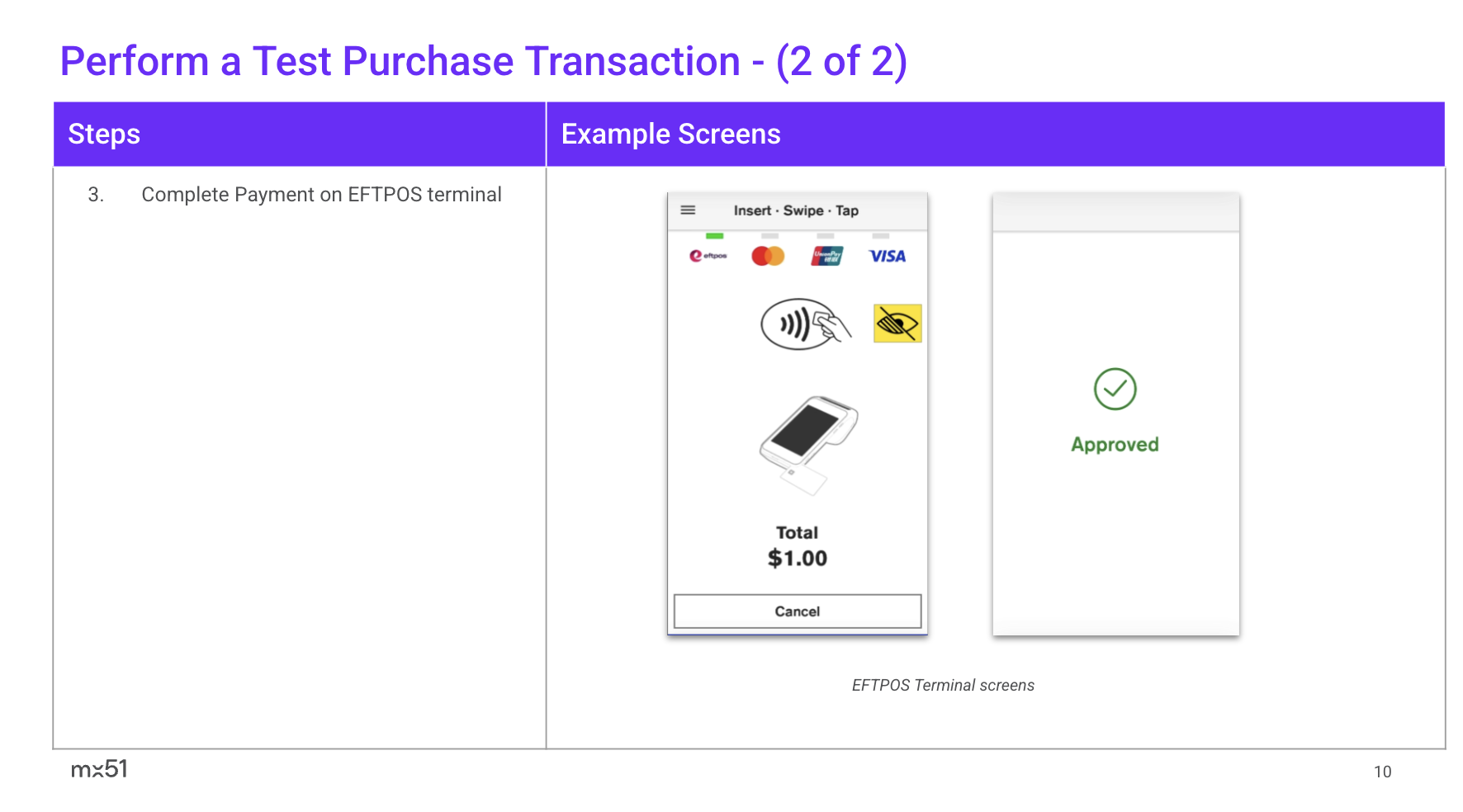The height and width of the screenshot is (812, 1463).
Task: Open the hamburger menu on the terminal screen
Action: 687,210
